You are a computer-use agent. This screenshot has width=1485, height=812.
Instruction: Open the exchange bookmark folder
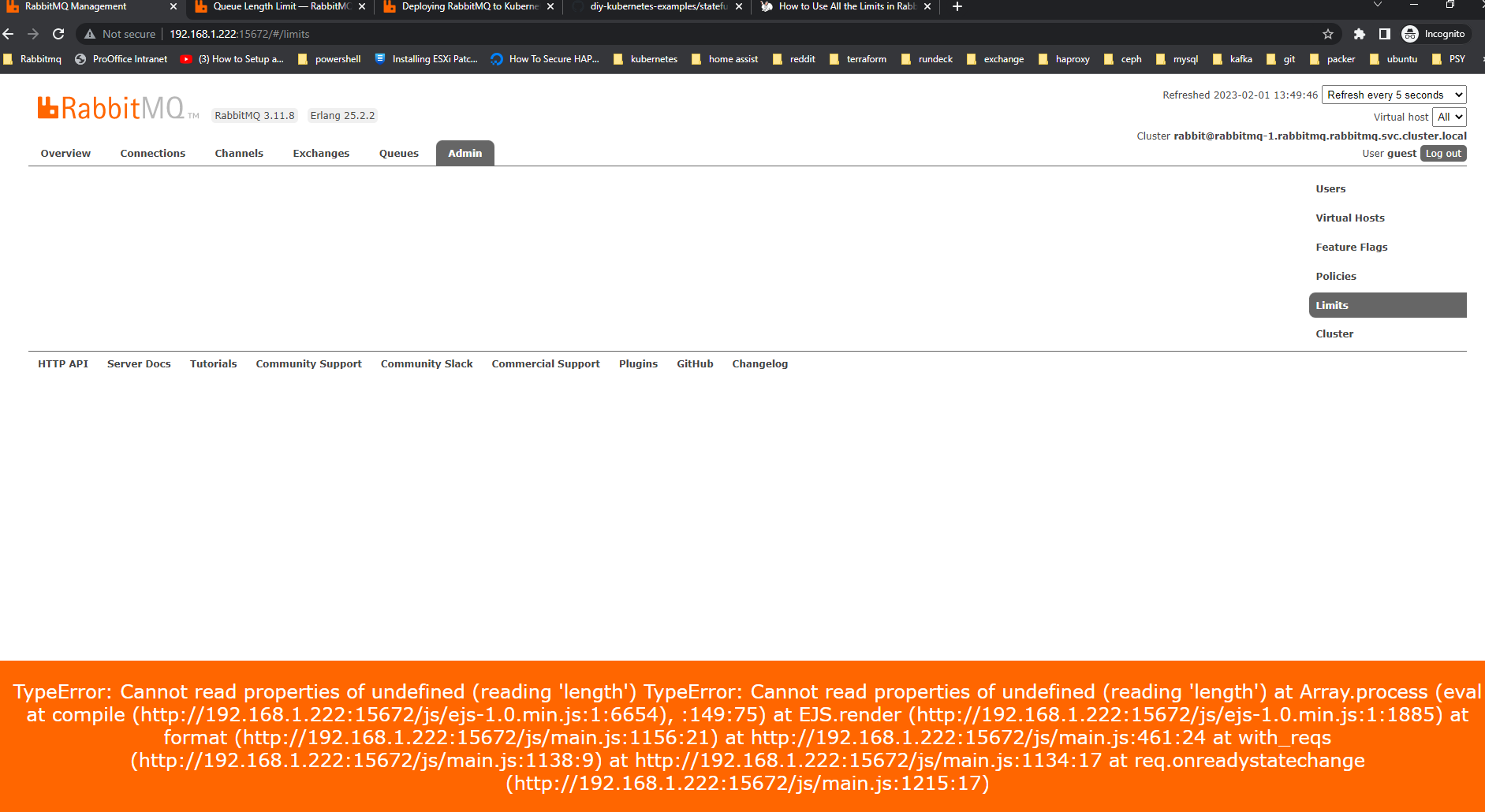pos(995,59)
